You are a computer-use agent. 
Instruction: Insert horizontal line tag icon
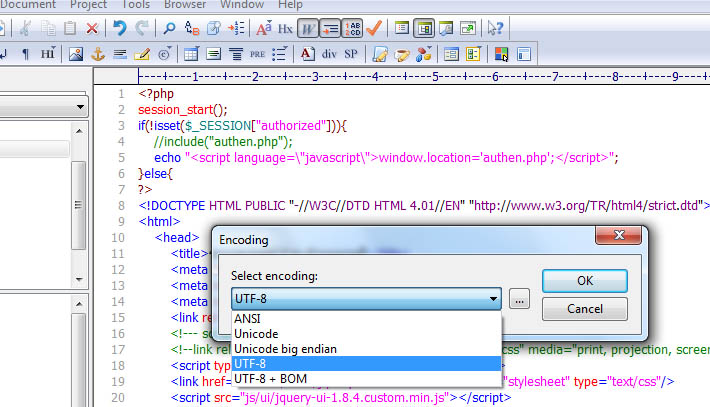pyautogui.click(x=120, y=54)
